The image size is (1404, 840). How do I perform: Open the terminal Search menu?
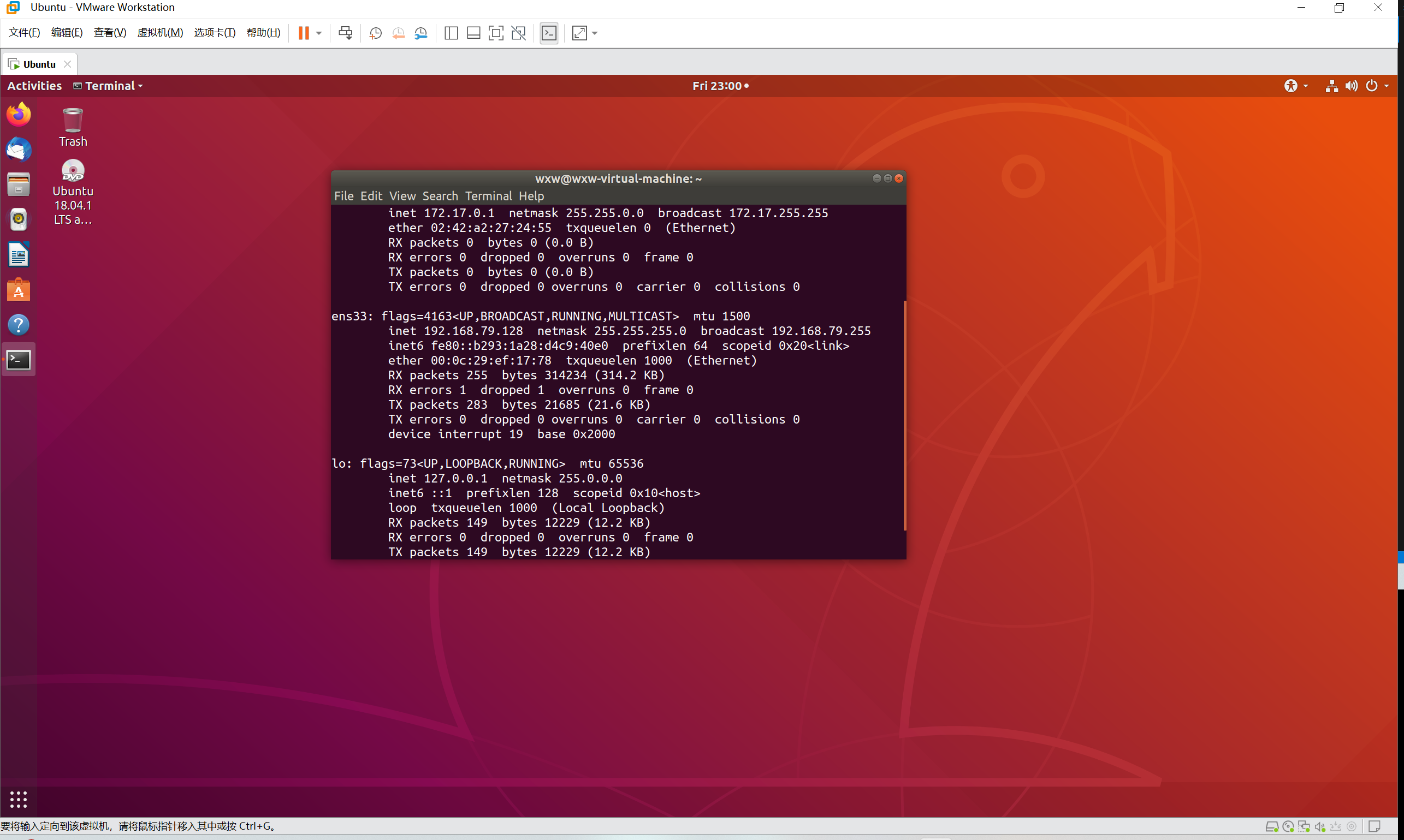pyautogui.click(x=440, y=196)
